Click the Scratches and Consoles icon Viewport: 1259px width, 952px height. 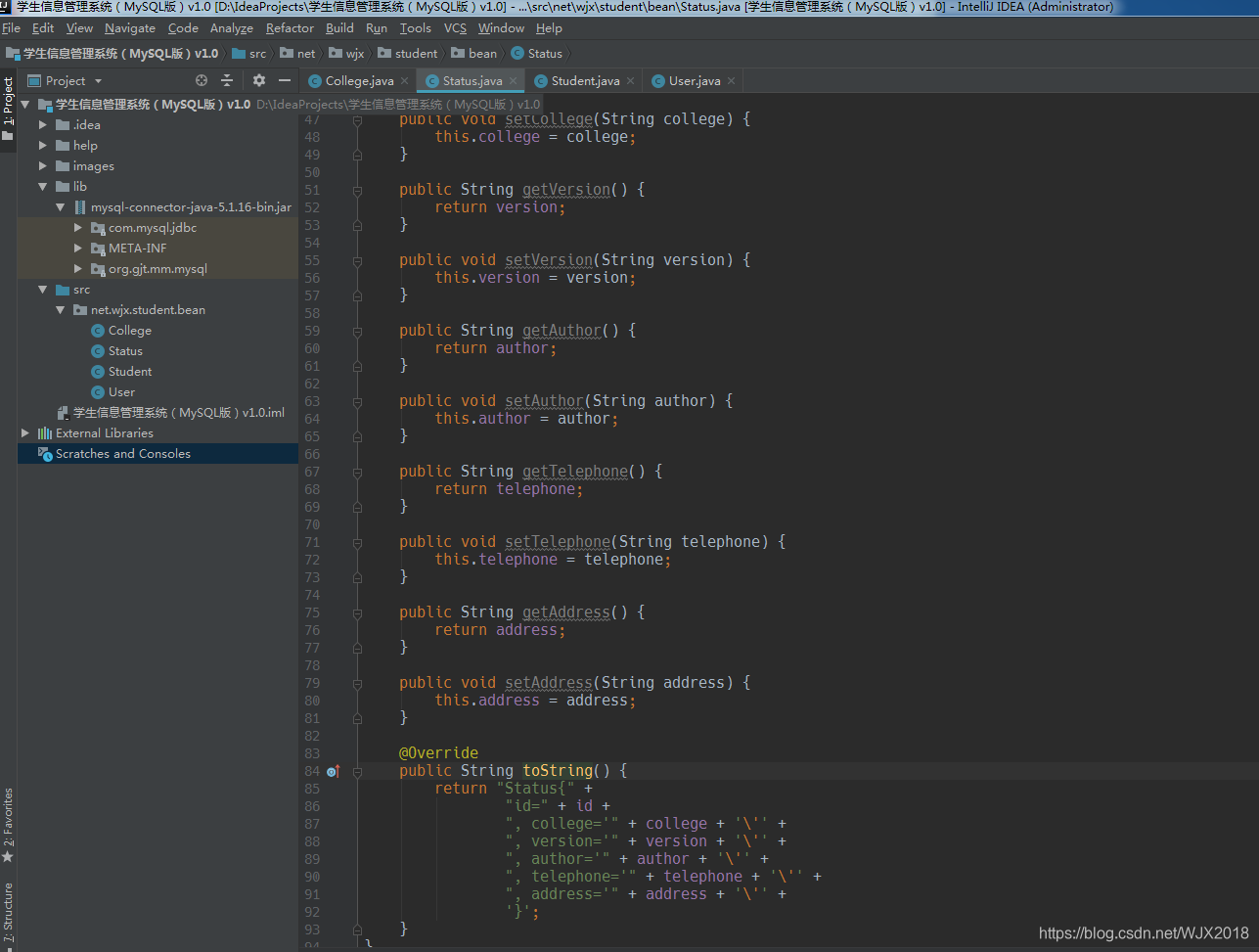(x=45, y=454)
